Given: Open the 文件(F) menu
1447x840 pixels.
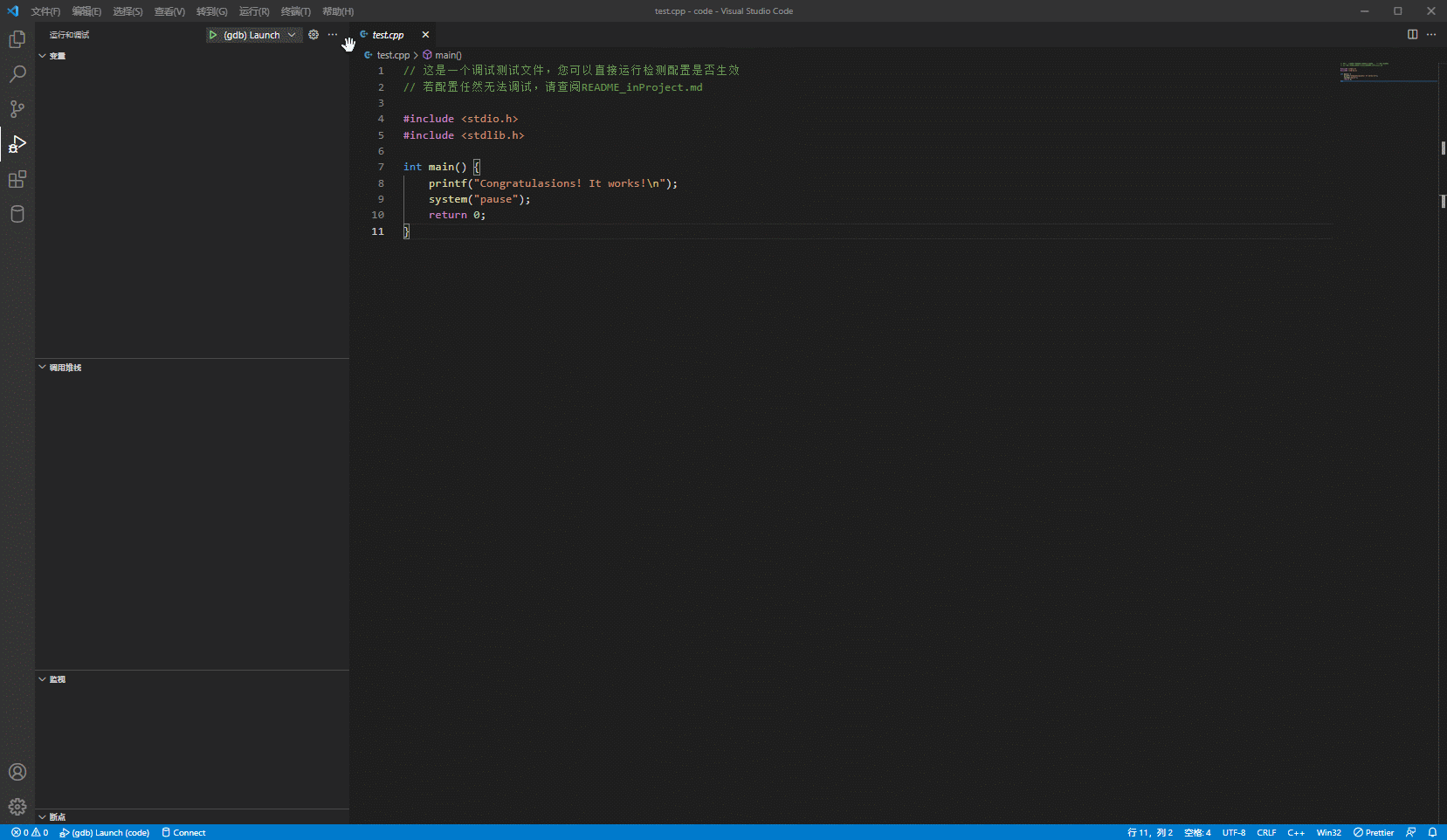Looking at the screenshot, I should point(45,11).
